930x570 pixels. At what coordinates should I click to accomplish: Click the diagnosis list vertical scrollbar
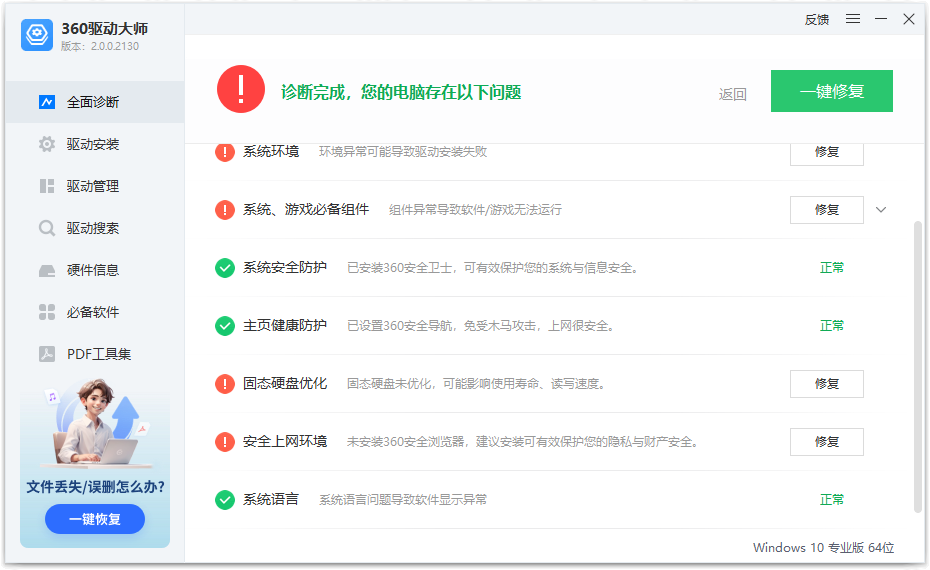pos(918,367)
